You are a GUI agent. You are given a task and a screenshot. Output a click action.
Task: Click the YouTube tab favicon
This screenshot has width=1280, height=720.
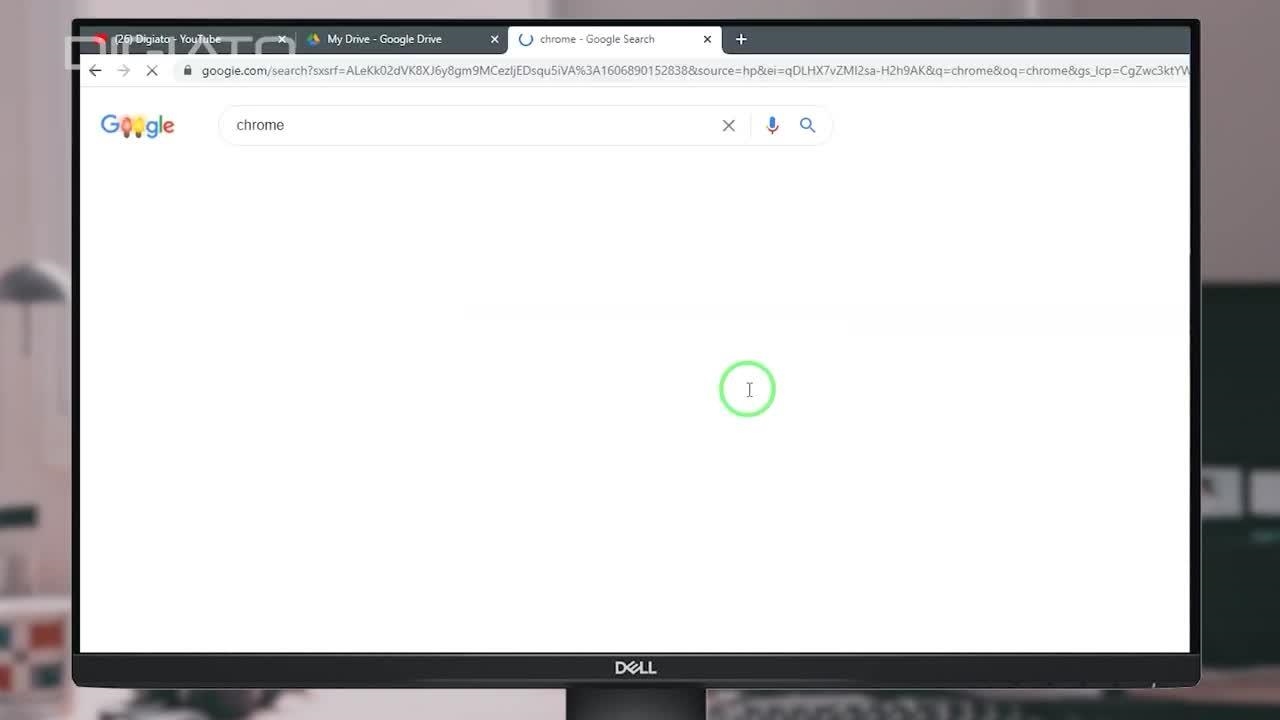click(x=101, y=39)
